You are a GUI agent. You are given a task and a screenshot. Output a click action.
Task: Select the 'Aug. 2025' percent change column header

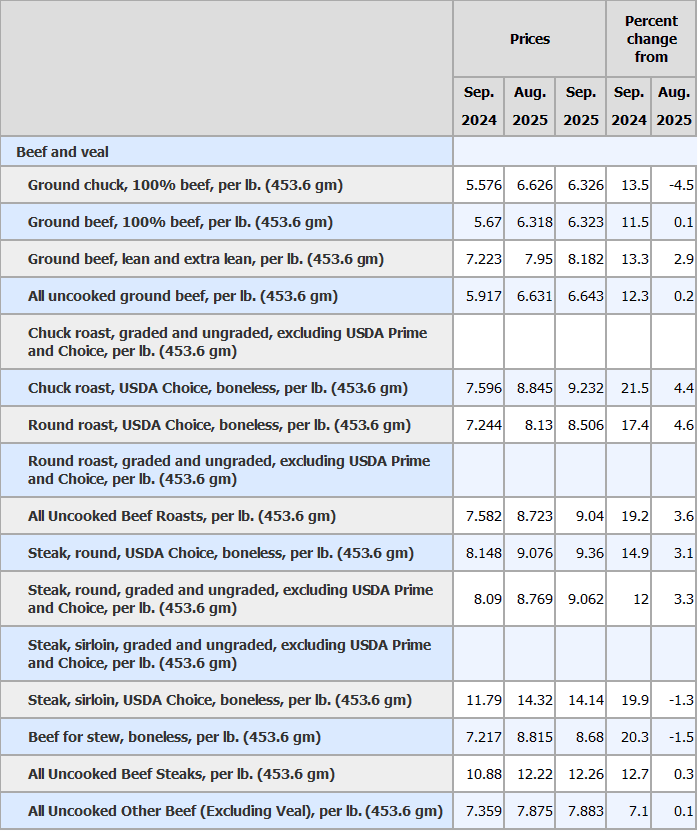(674, 106)
